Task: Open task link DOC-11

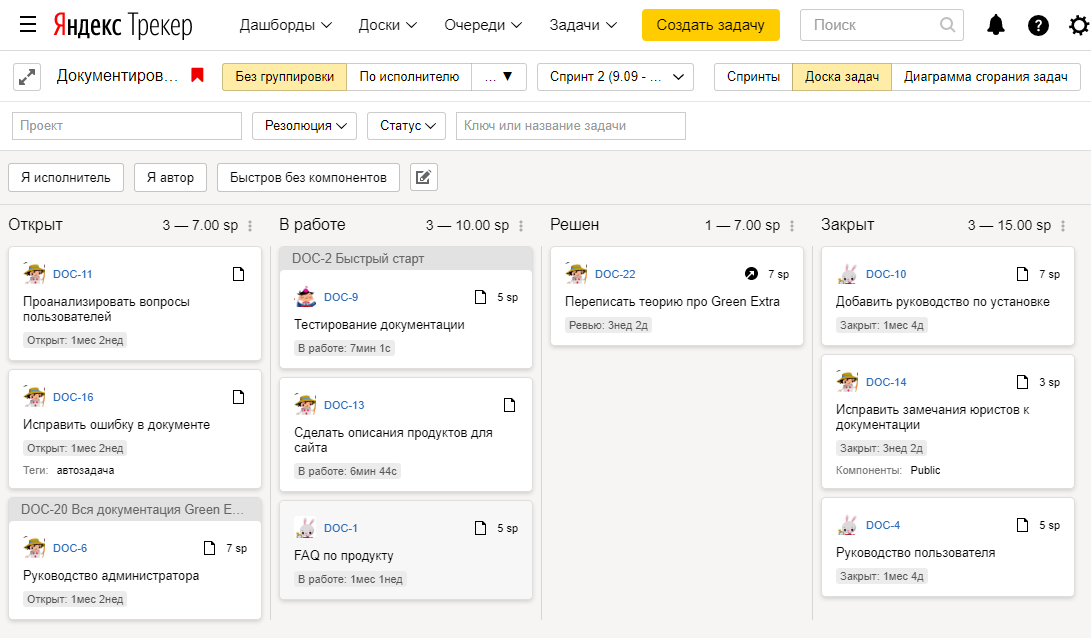Action: tap(73, 274)
